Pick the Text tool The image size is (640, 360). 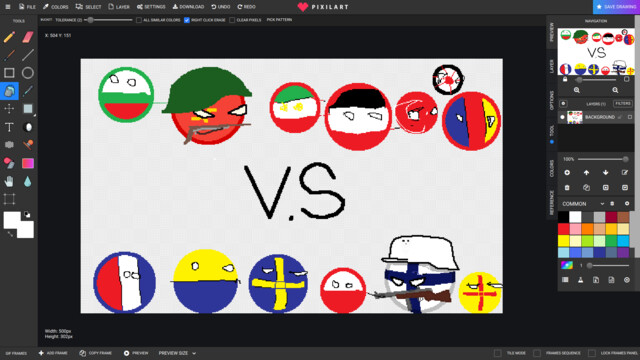9,127
